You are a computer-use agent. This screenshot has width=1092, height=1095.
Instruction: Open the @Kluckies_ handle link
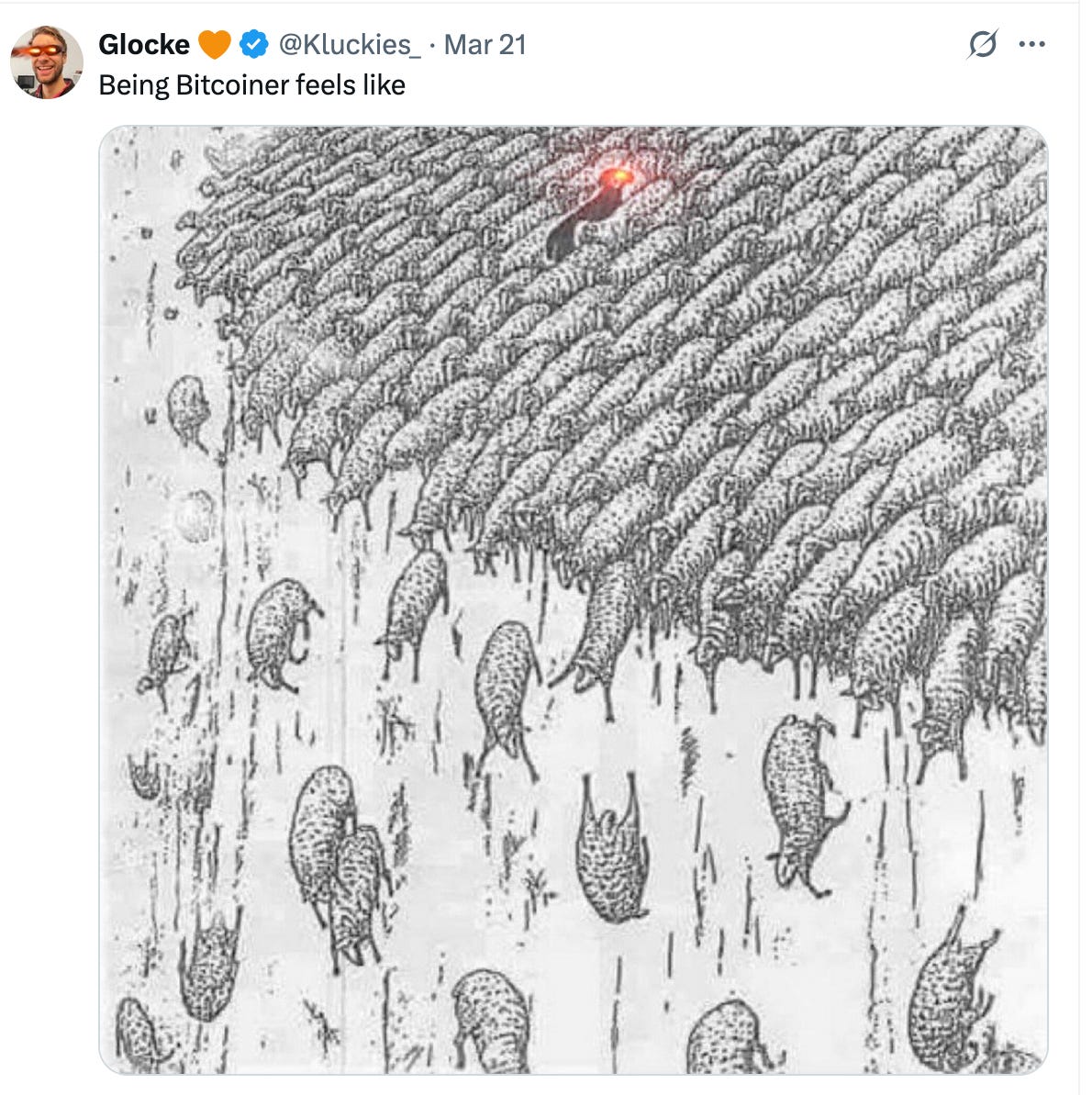click(349, 44)
